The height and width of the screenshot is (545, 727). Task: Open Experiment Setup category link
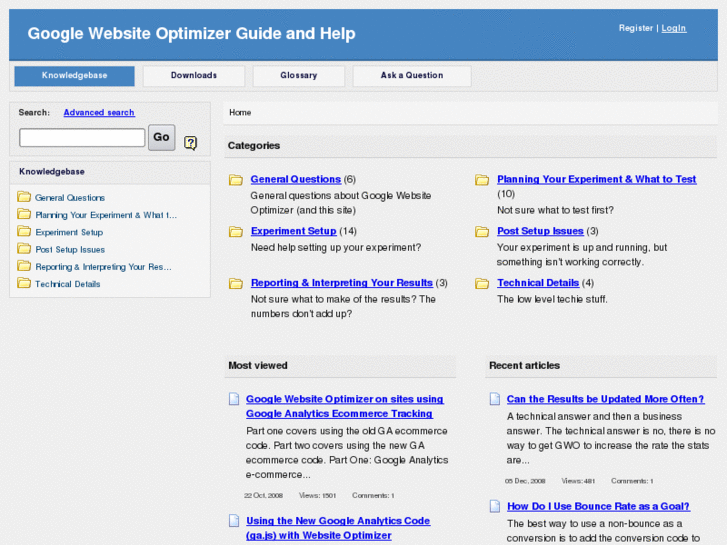[x=293, y=231]
